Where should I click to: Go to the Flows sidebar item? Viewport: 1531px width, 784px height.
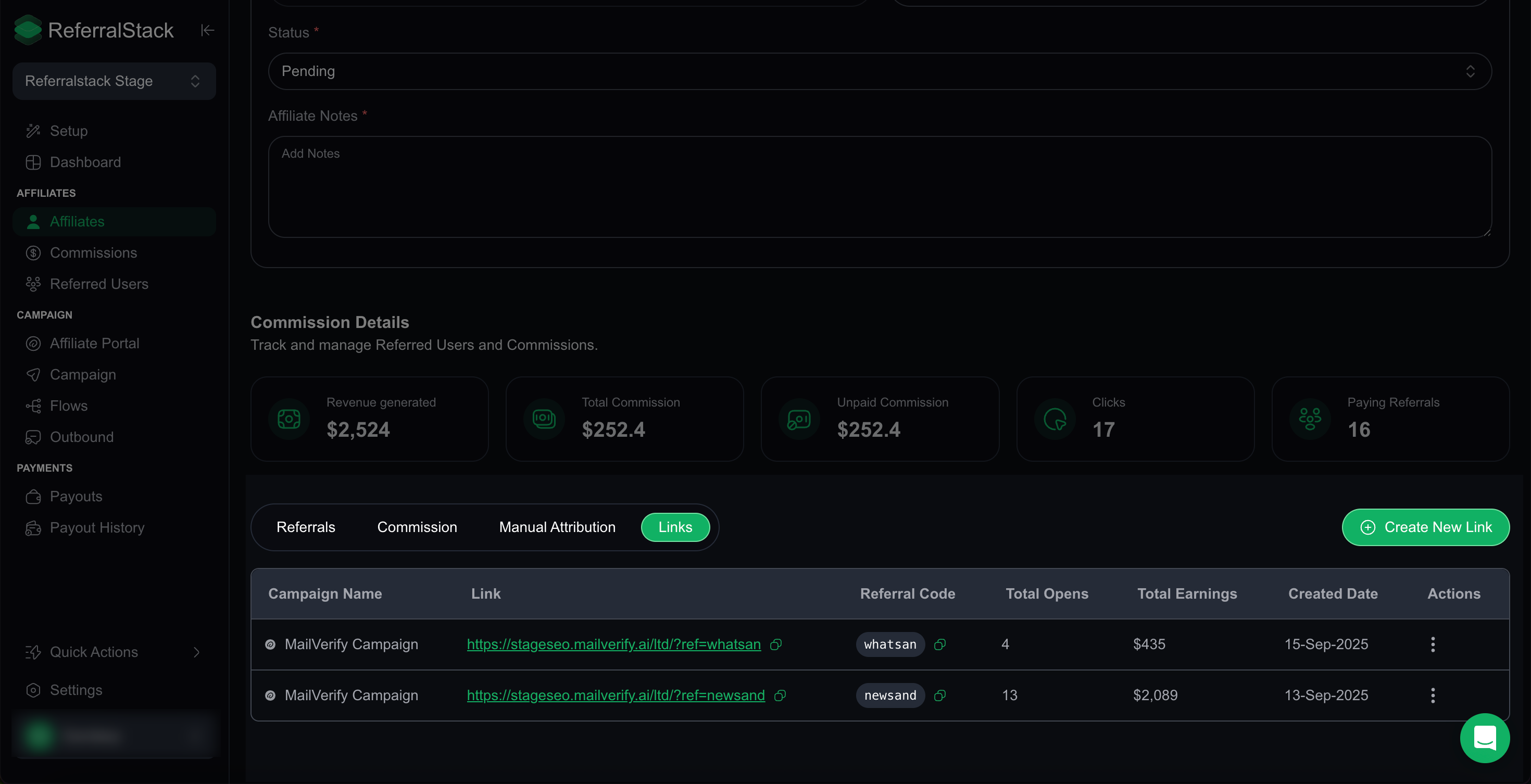[x=68, y=406]
